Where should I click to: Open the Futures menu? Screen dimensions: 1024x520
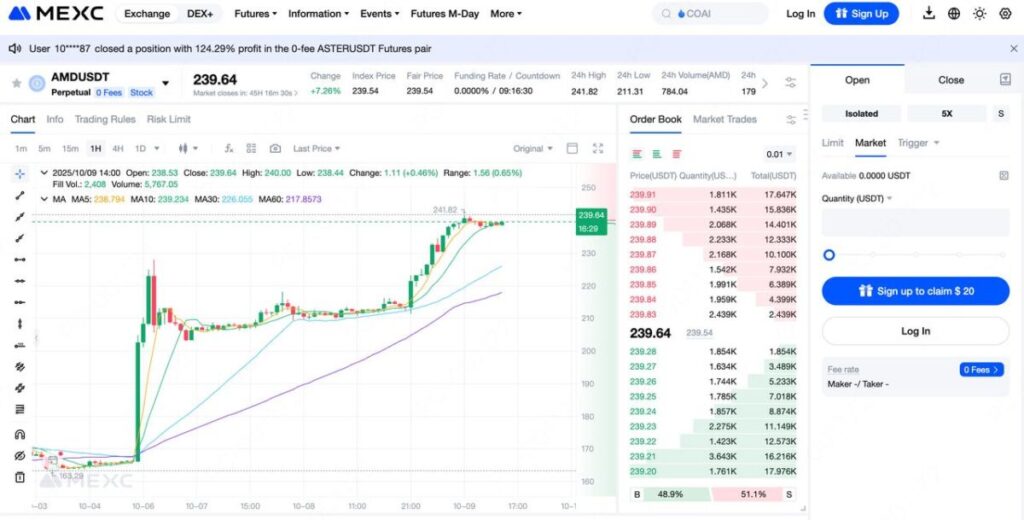(x=255, y=14)
